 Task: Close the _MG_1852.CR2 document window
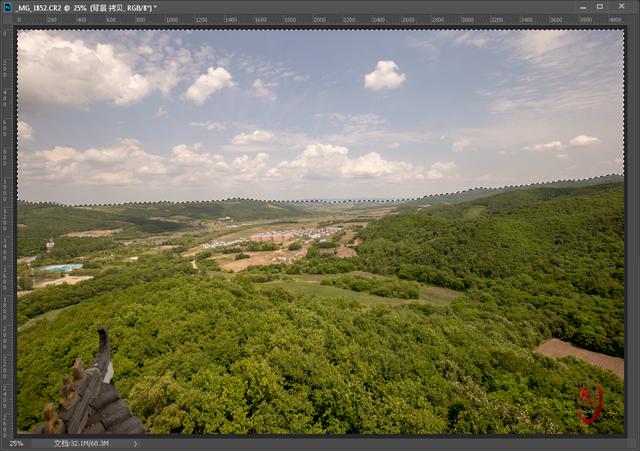point(621,6)
